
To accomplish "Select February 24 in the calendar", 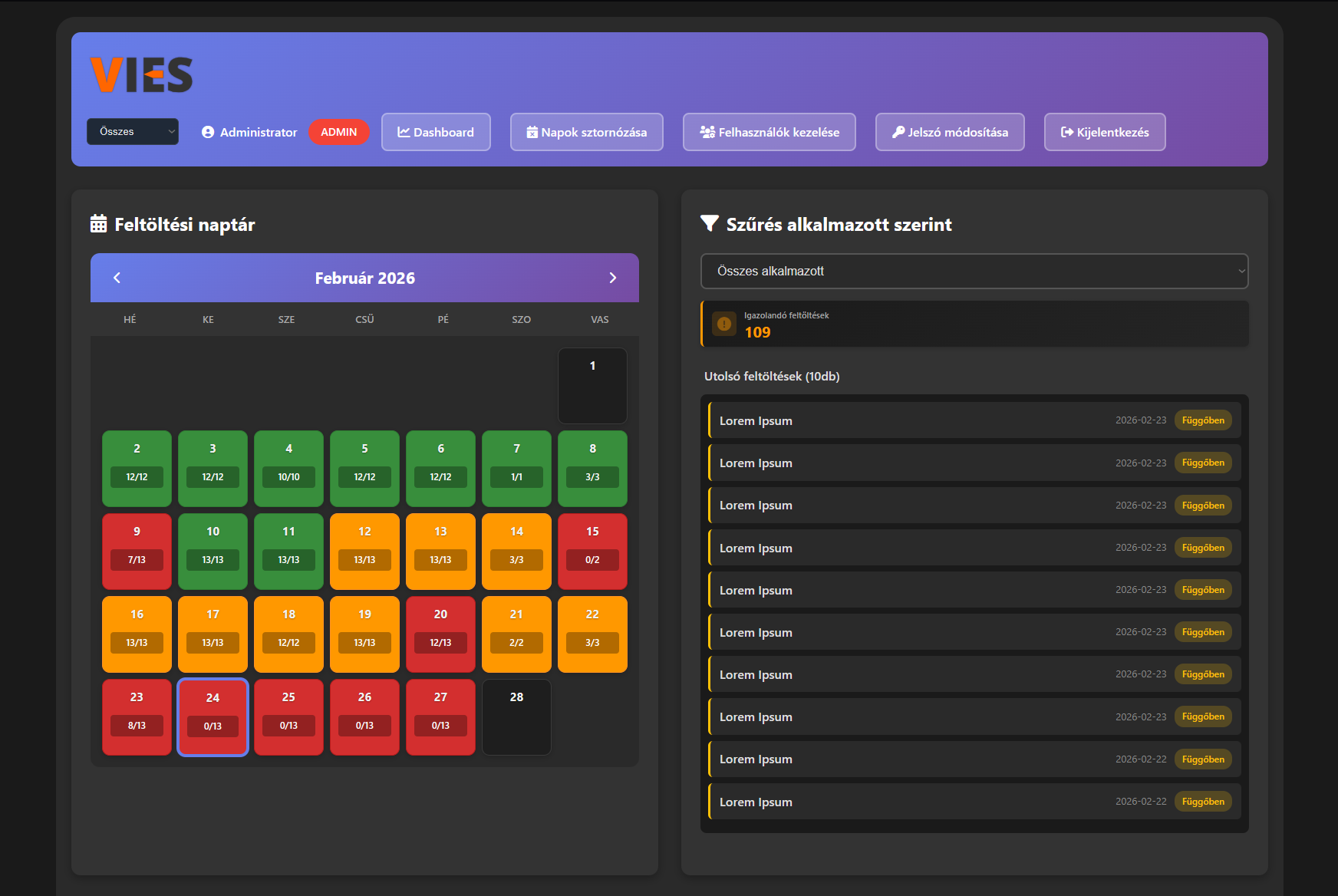I will pos(213,716).
